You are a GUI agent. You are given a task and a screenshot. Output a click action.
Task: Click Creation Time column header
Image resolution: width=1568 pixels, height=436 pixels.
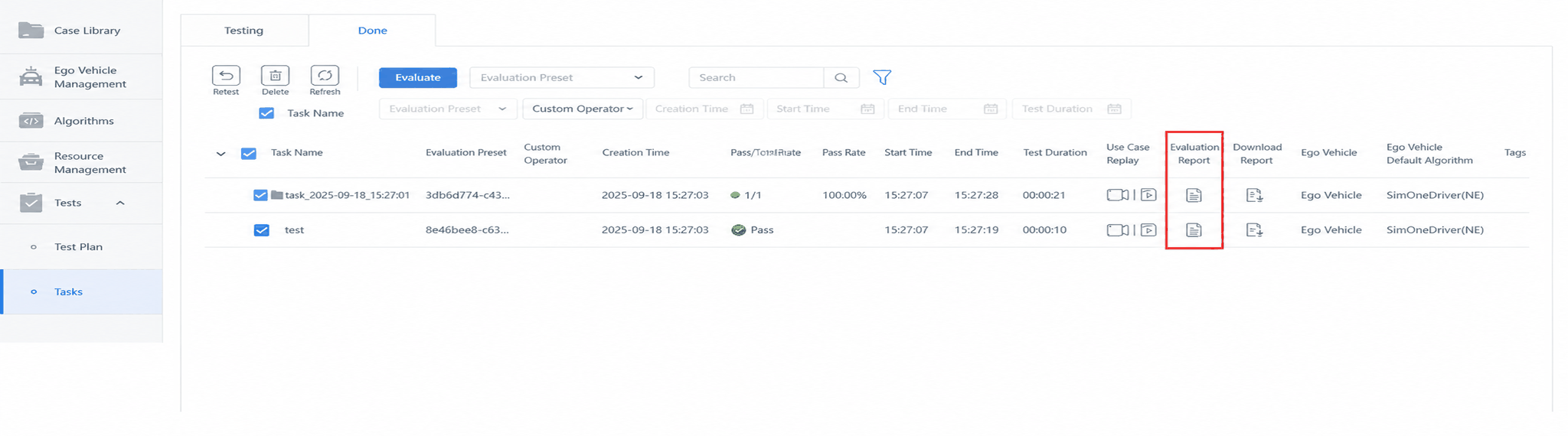[x=635, y=152]
